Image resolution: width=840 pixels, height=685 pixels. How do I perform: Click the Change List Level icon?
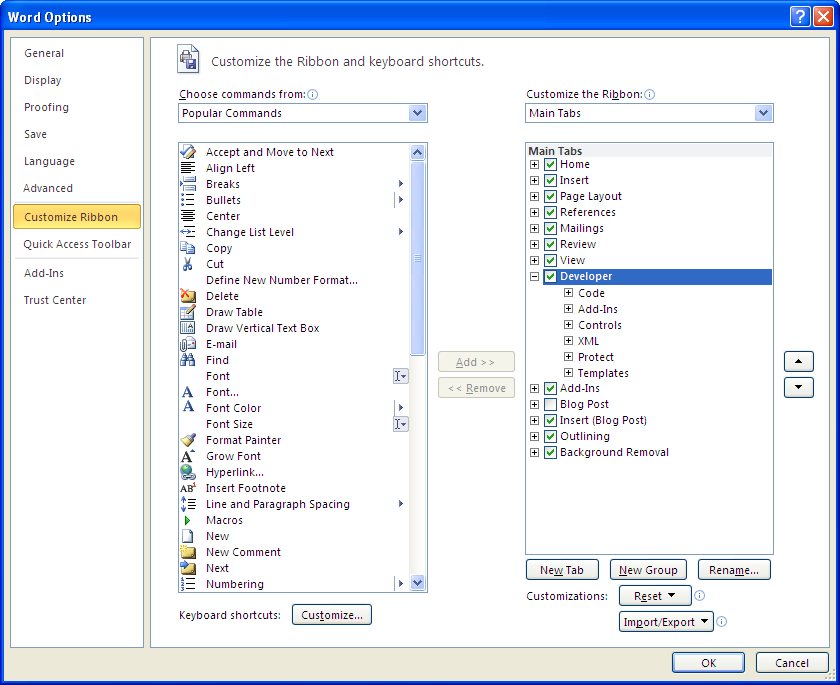pyautogui.click(x=188, y=232)
